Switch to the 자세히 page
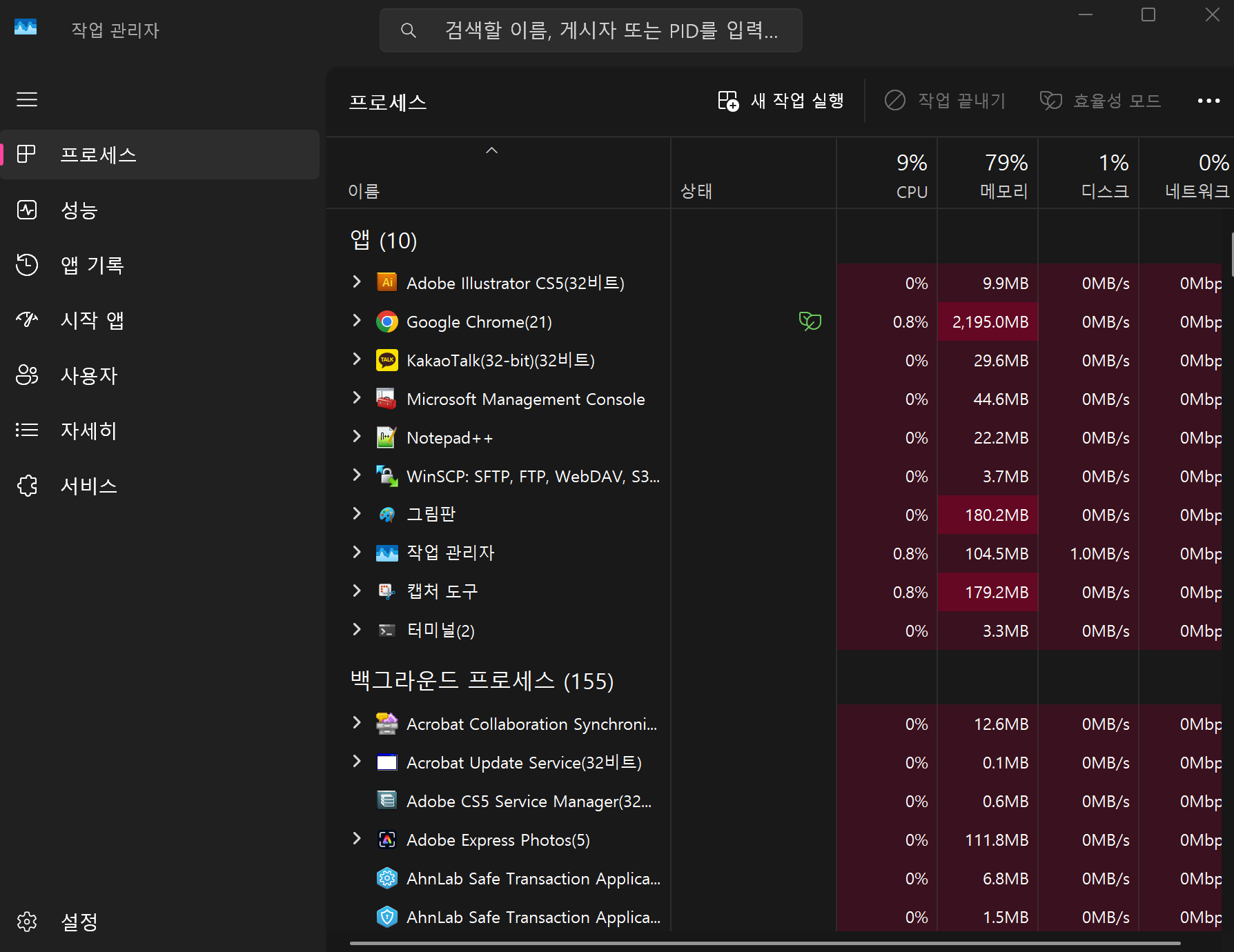 point(160,430)
